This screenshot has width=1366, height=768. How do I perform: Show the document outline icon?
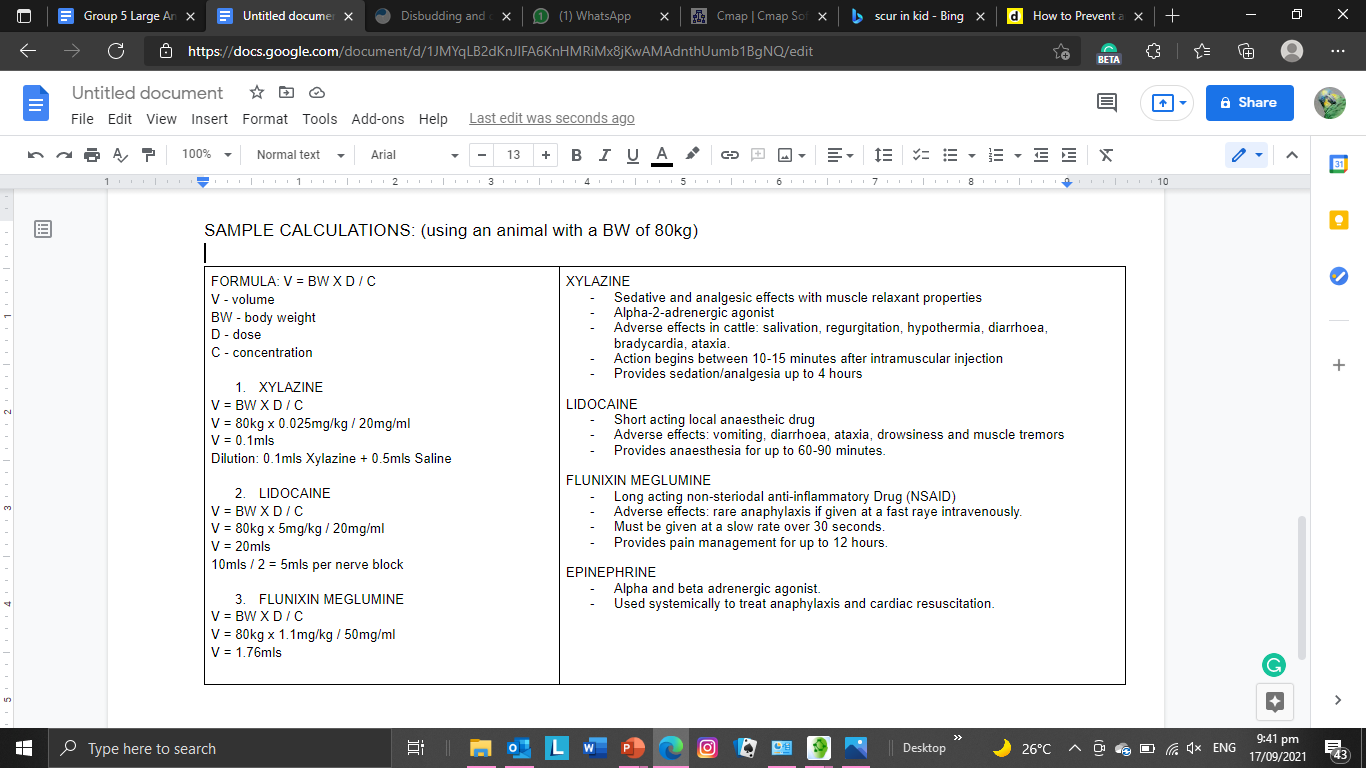coord(43,229)
